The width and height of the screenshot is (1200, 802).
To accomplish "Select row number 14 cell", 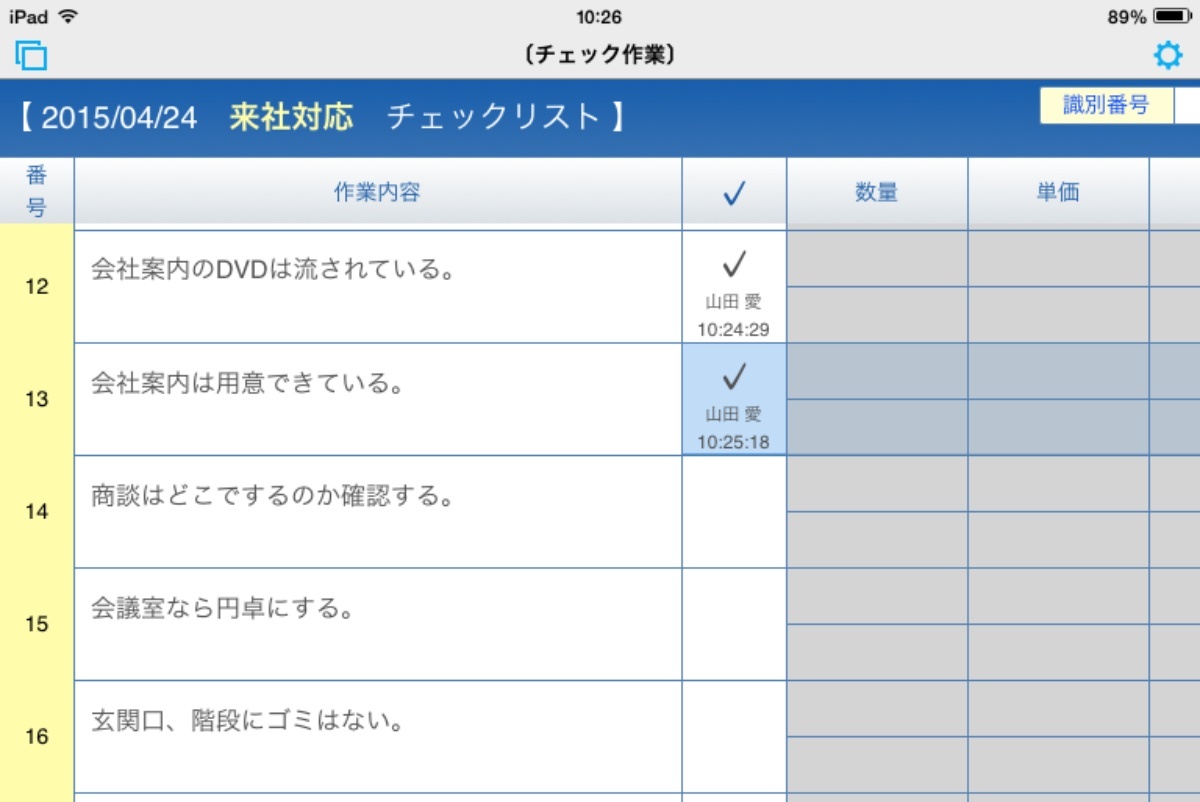I will (x=36, y=512).
